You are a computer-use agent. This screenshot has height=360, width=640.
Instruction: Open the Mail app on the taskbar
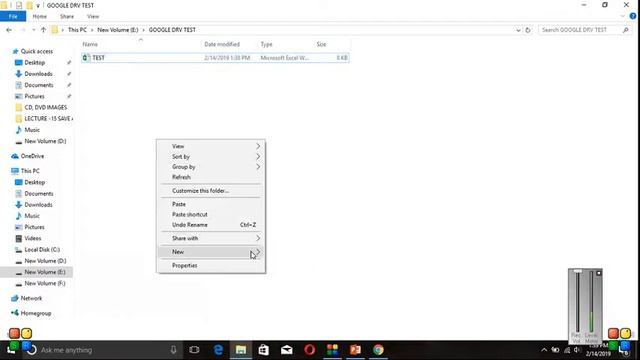287,350
